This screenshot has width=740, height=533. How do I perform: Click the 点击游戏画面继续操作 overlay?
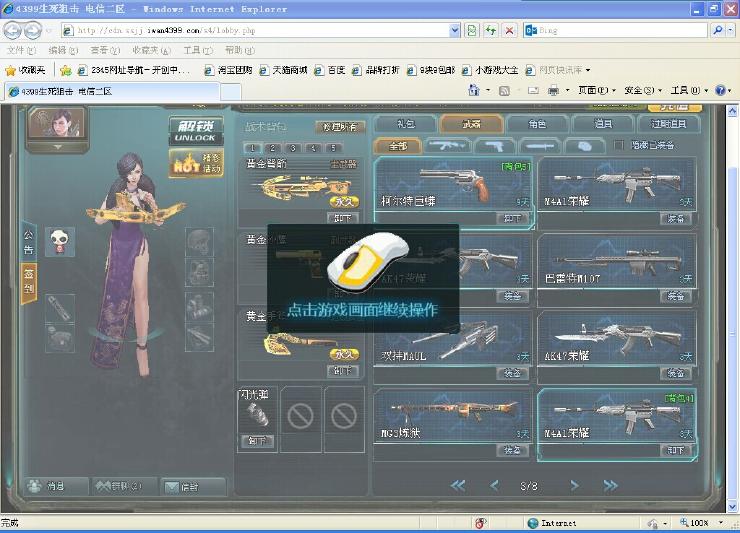363,279
